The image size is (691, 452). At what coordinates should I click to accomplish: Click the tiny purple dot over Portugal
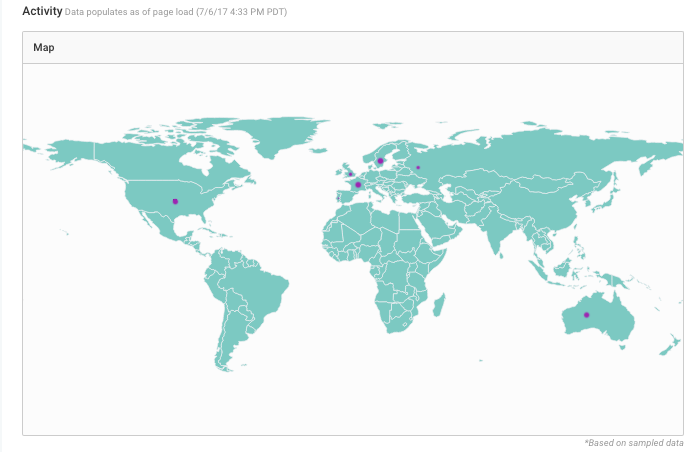point(338,198)
